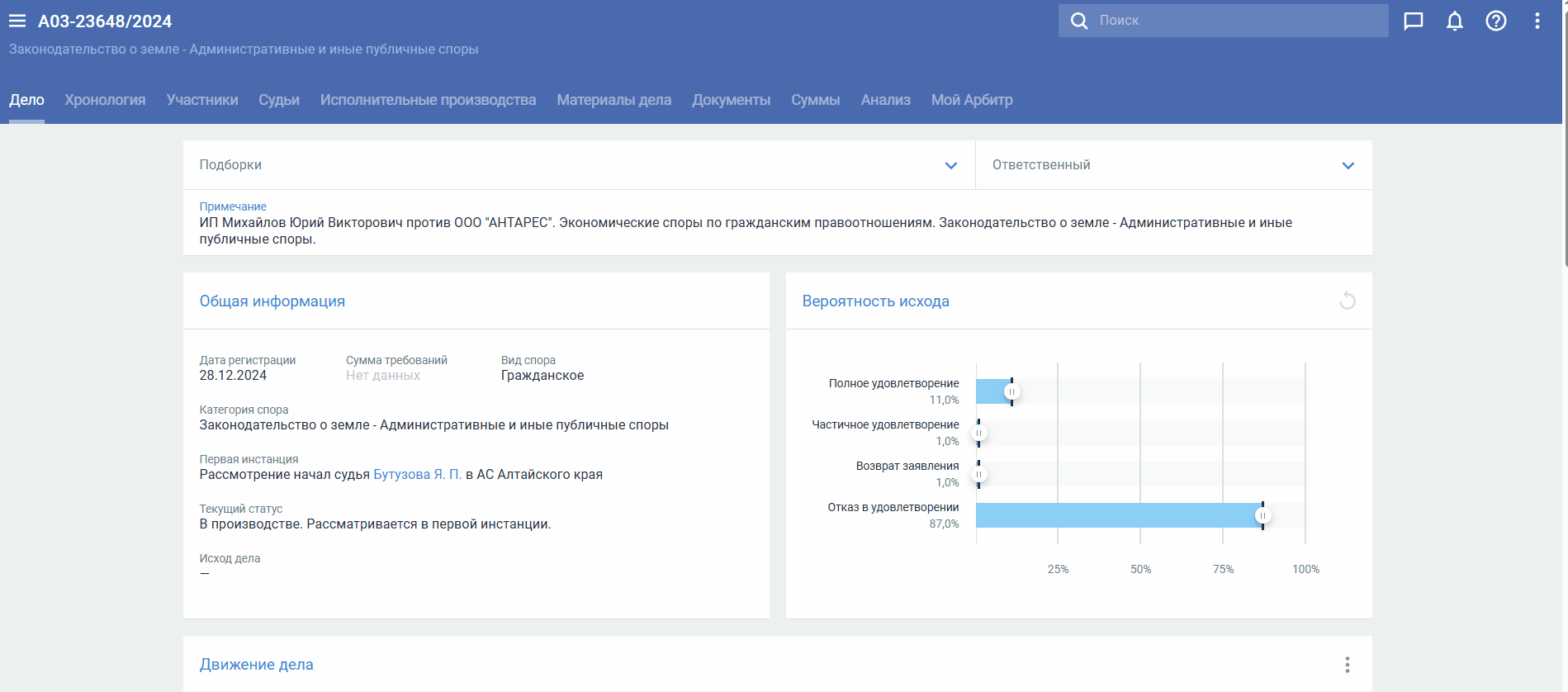The image size is (1568, 692).
Task: Open judge Бутузова Я. П. link
Action: click(x=417, y=474)
